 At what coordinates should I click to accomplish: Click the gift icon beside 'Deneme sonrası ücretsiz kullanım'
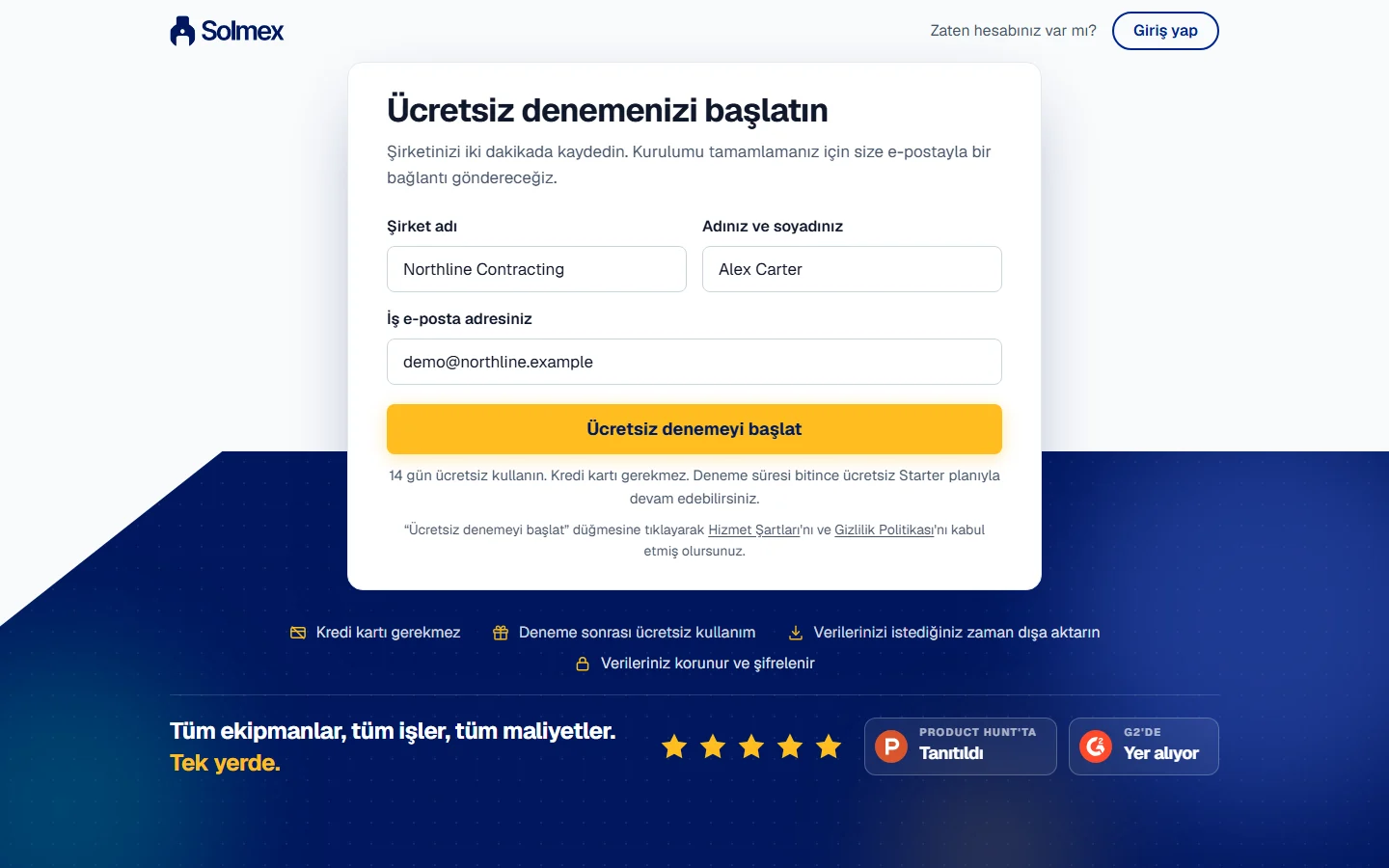[x=501, y=633]
